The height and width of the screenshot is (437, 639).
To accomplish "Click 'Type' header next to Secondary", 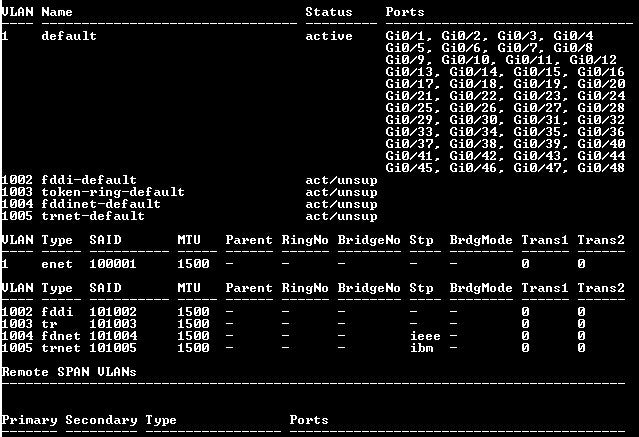I will tap(161, 420).
